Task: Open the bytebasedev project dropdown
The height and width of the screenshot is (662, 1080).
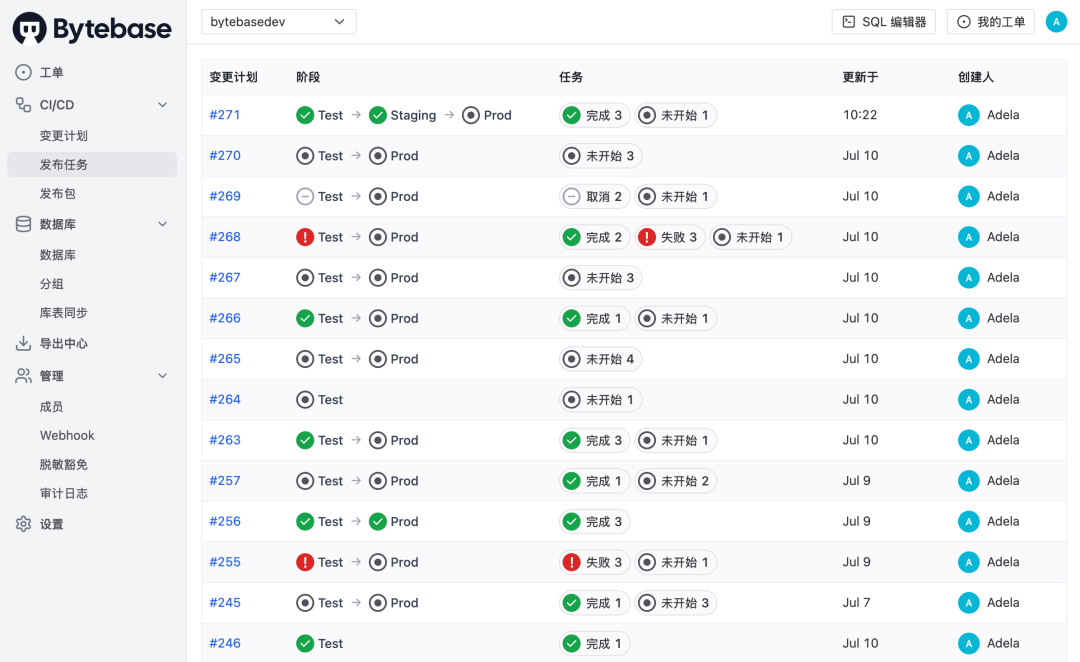Action: pyautogui.click(x=279, y=21)
